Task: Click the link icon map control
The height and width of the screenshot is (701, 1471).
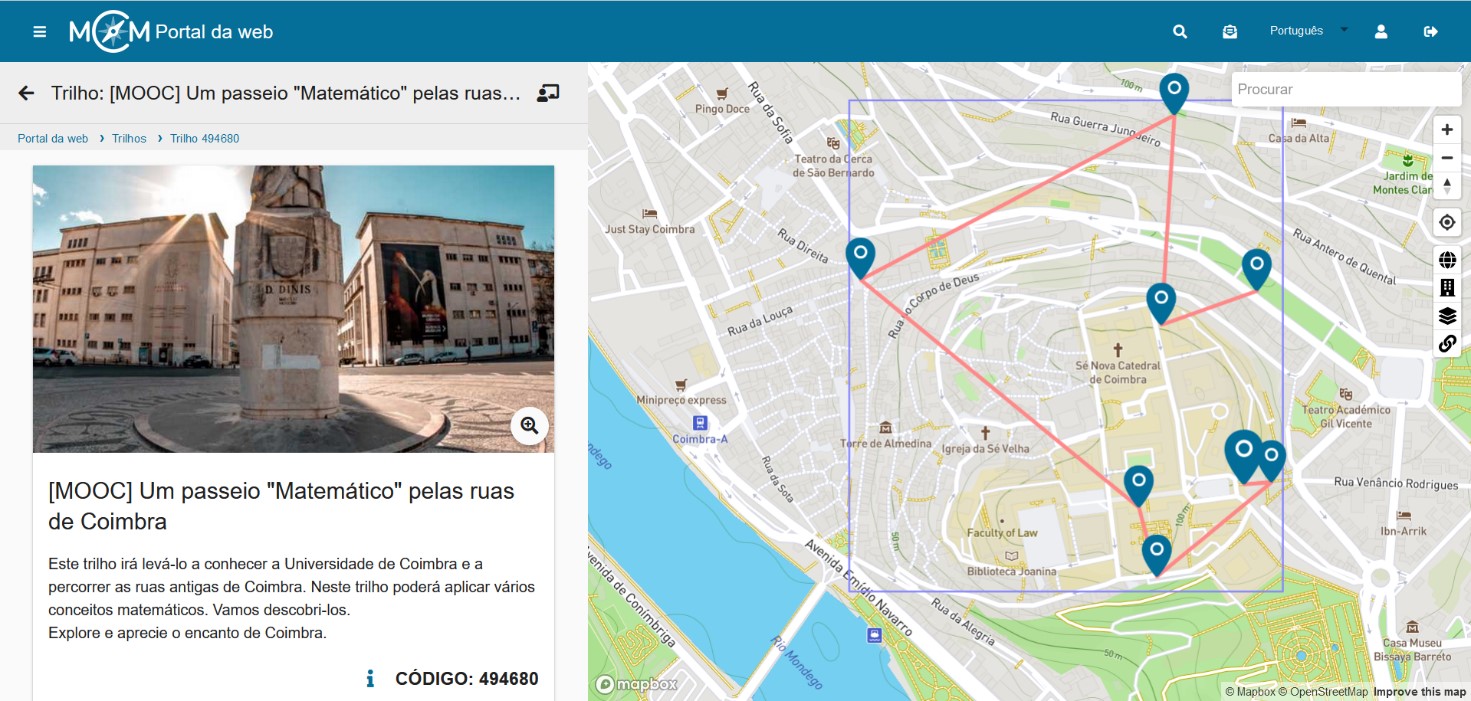Action: point(1447,344)
